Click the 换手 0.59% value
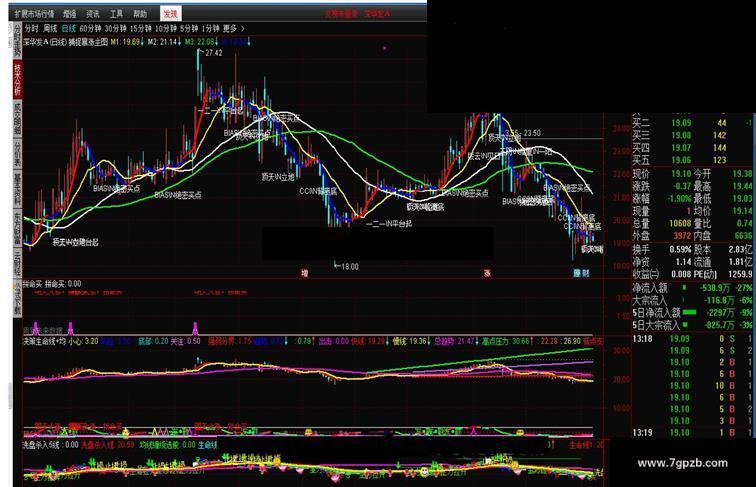The width and height of the screenshot is (756, 487). point(680,250)
